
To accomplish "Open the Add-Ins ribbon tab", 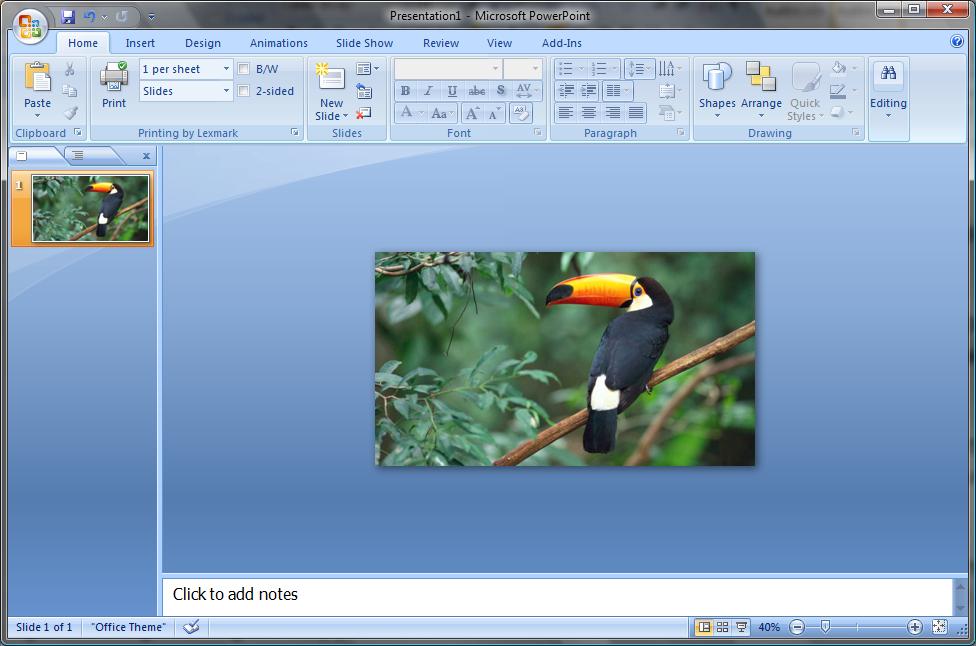I will 561,43.
